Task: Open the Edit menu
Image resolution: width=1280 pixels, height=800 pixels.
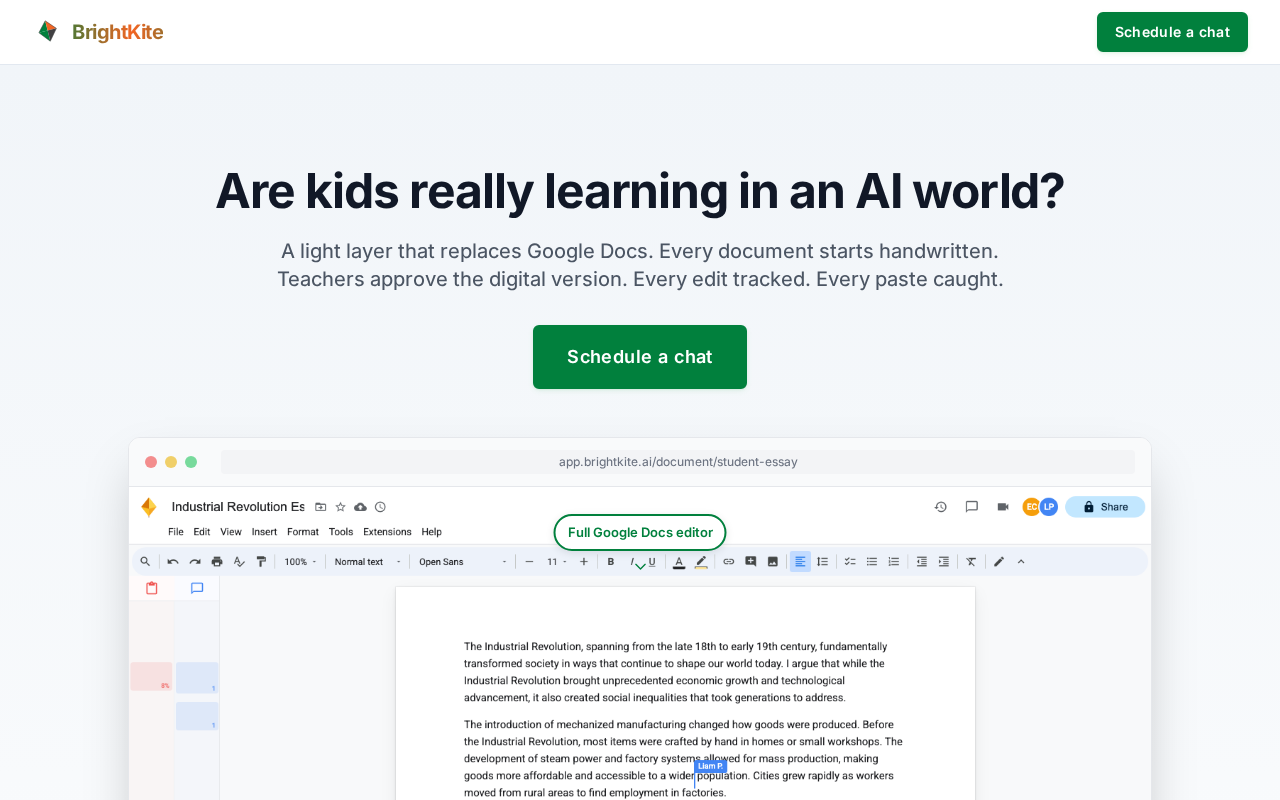Action: pyautogui.click(x=202, y=532)
